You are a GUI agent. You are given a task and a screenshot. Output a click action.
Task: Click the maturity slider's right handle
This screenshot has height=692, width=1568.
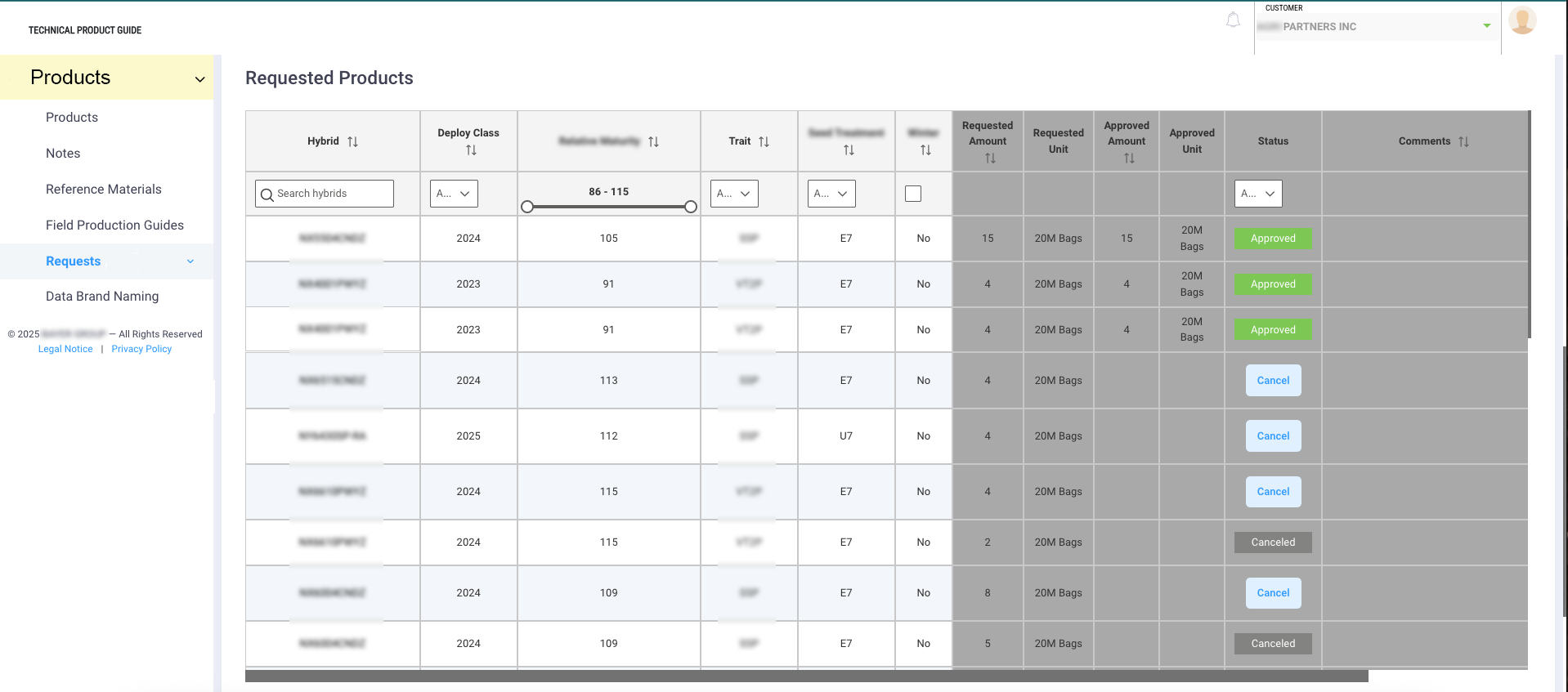[691, 207]
